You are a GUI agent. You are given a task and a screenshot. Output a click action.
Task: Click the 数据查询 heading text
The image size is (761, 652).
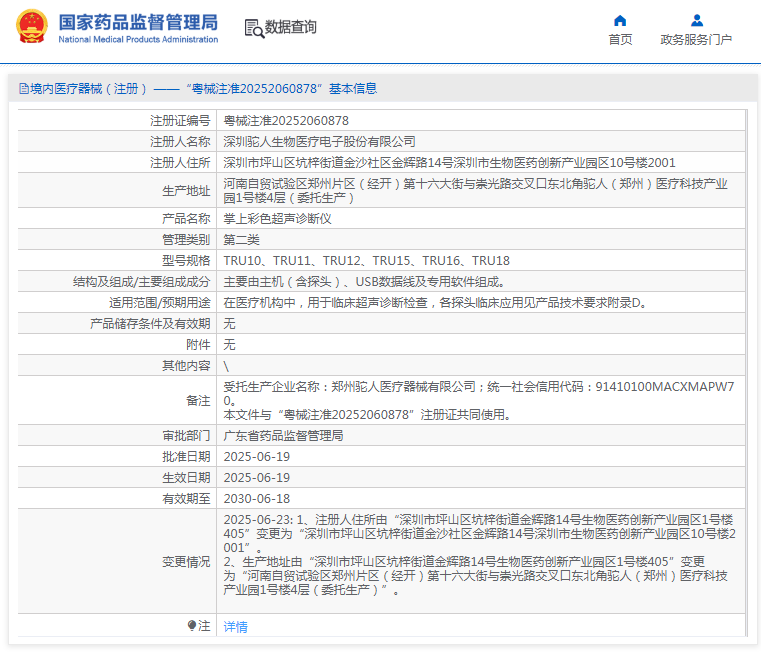coord(291,27)
